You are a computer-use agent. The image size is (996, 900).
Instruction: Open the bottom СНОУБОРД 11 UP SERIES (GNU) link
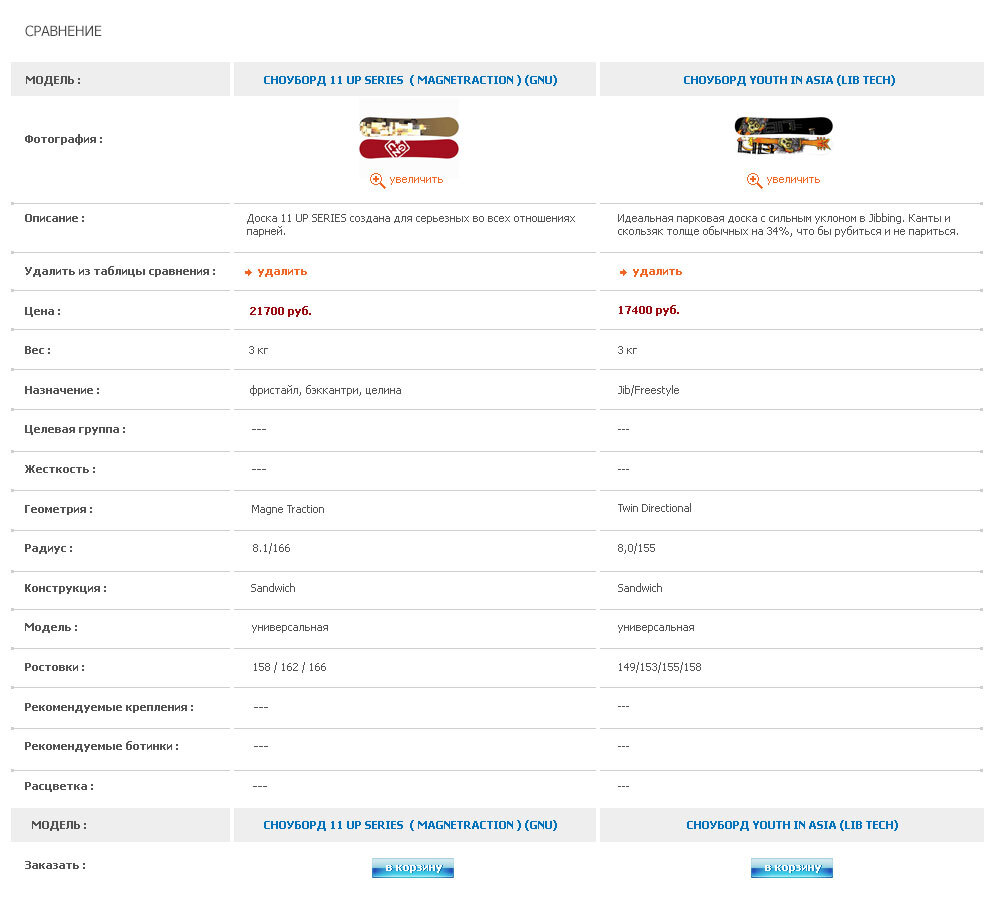coord(410,825)
